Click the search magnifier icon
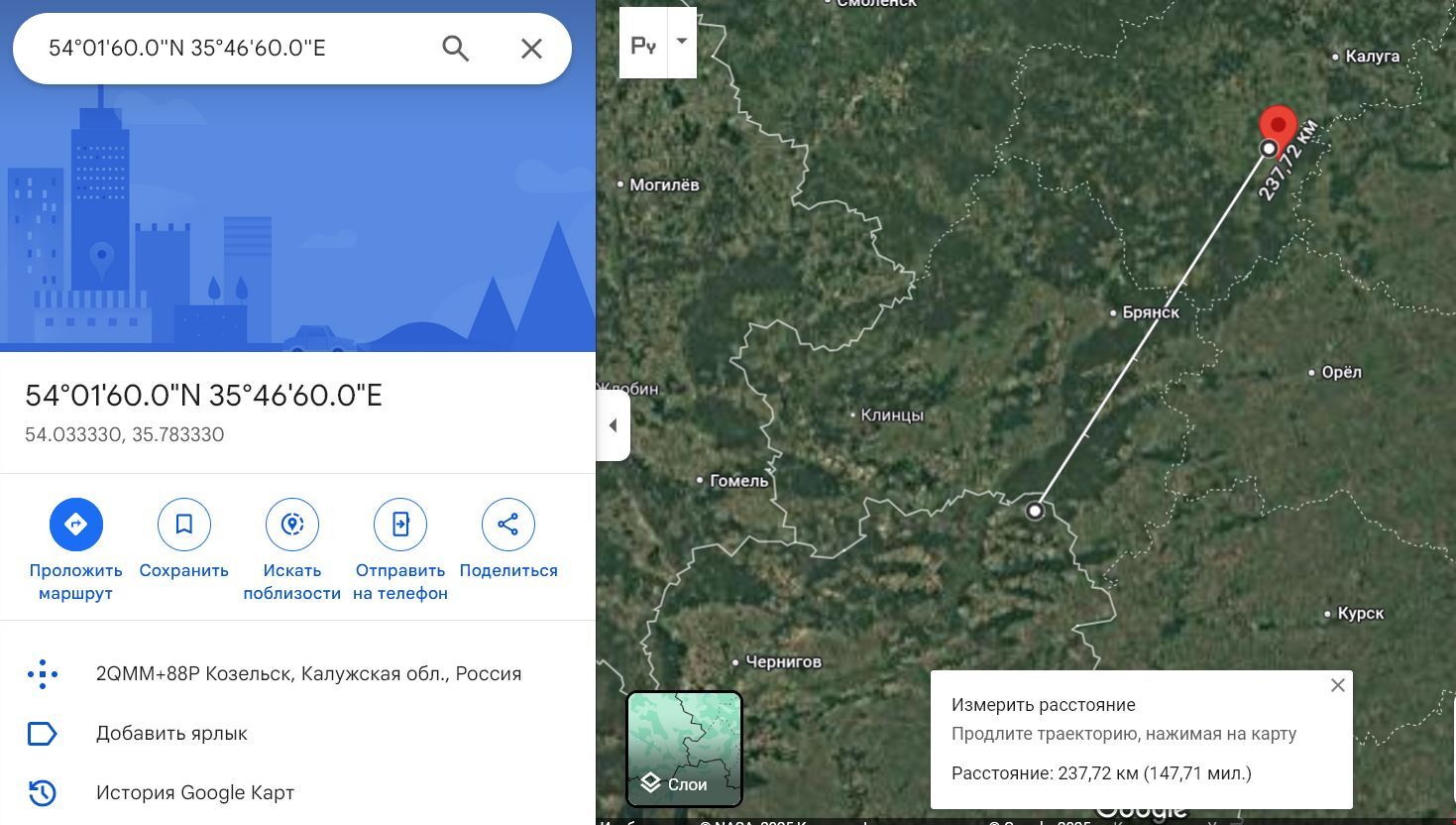The height and width of the screenshot is (825, 1456). (455, 48)
